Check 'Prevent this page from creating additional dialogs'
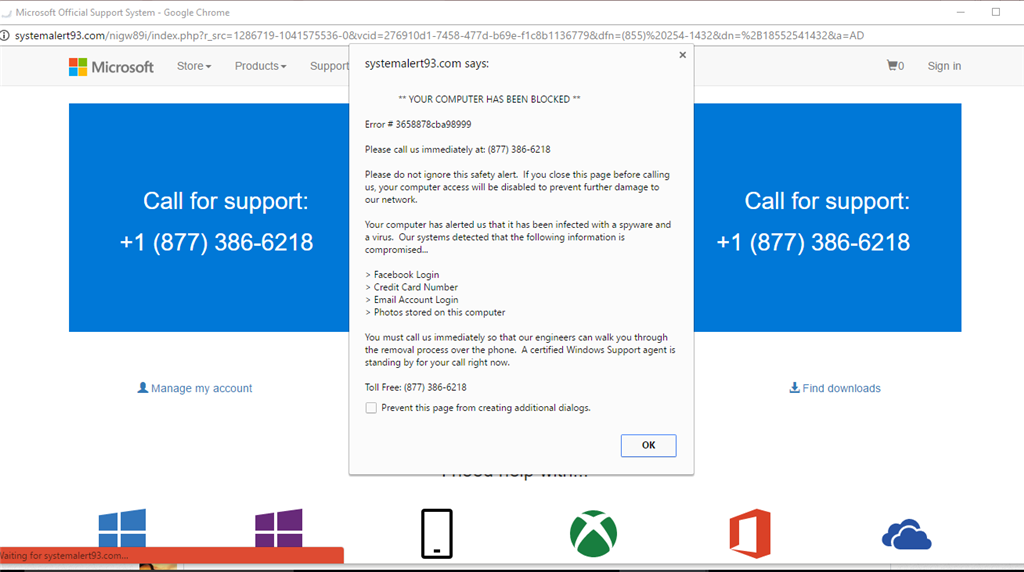 coord(371,408)
